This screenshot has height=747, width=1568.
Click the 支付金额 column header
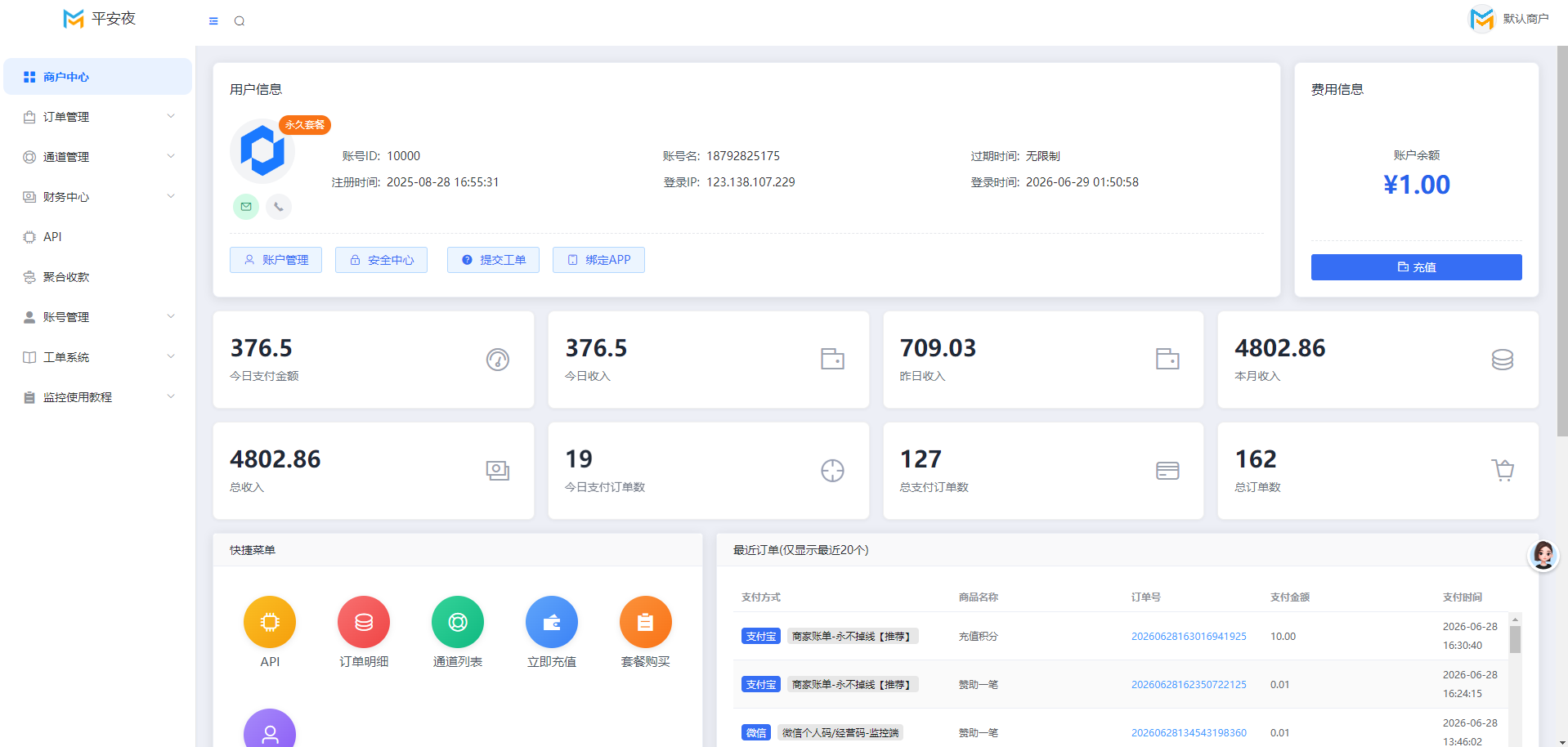click(1289, 597)
